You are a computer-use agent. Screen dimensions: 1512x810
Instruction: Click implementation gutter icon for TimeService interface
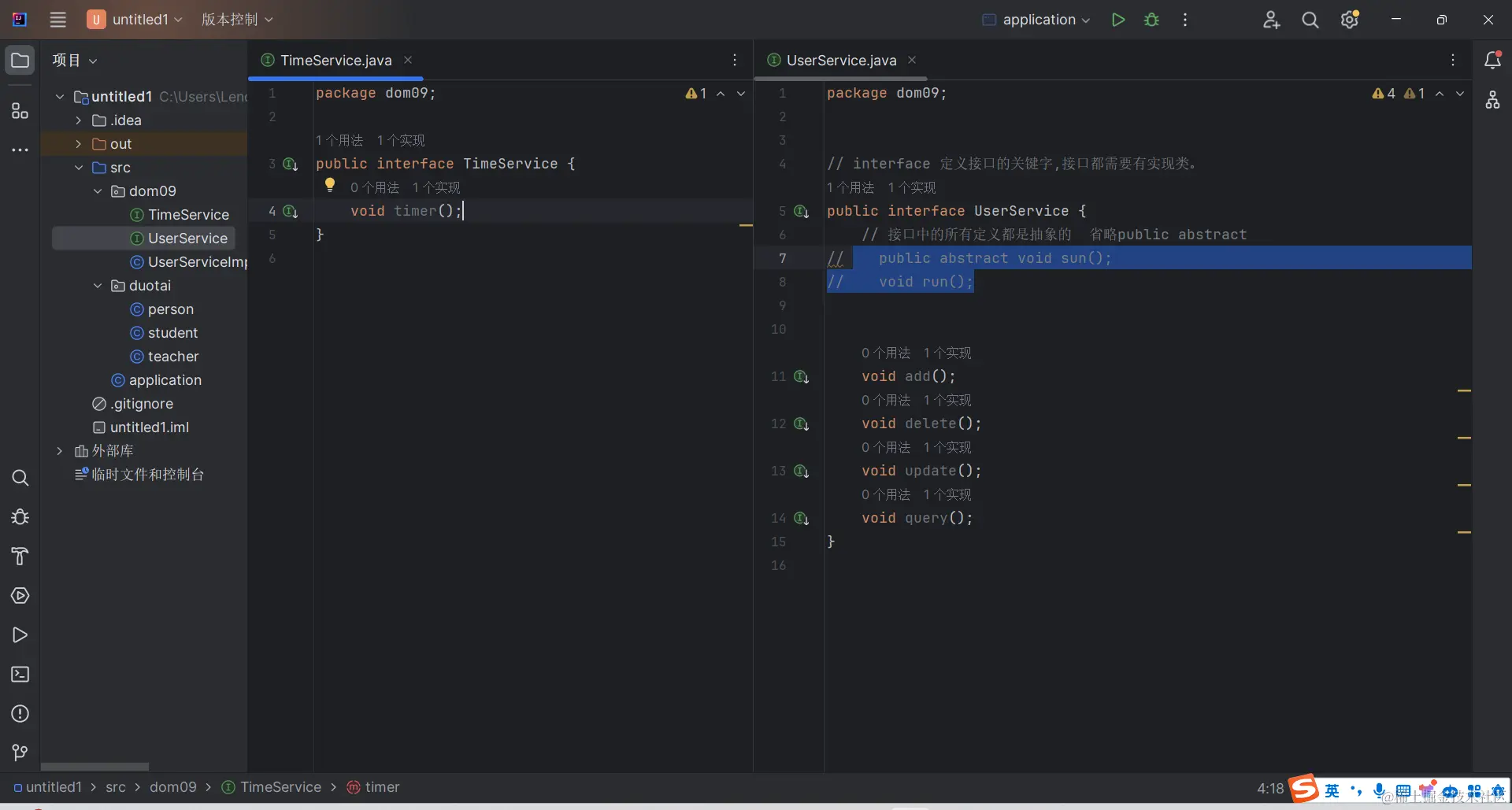pyautogui.click(x=290, y=164)
